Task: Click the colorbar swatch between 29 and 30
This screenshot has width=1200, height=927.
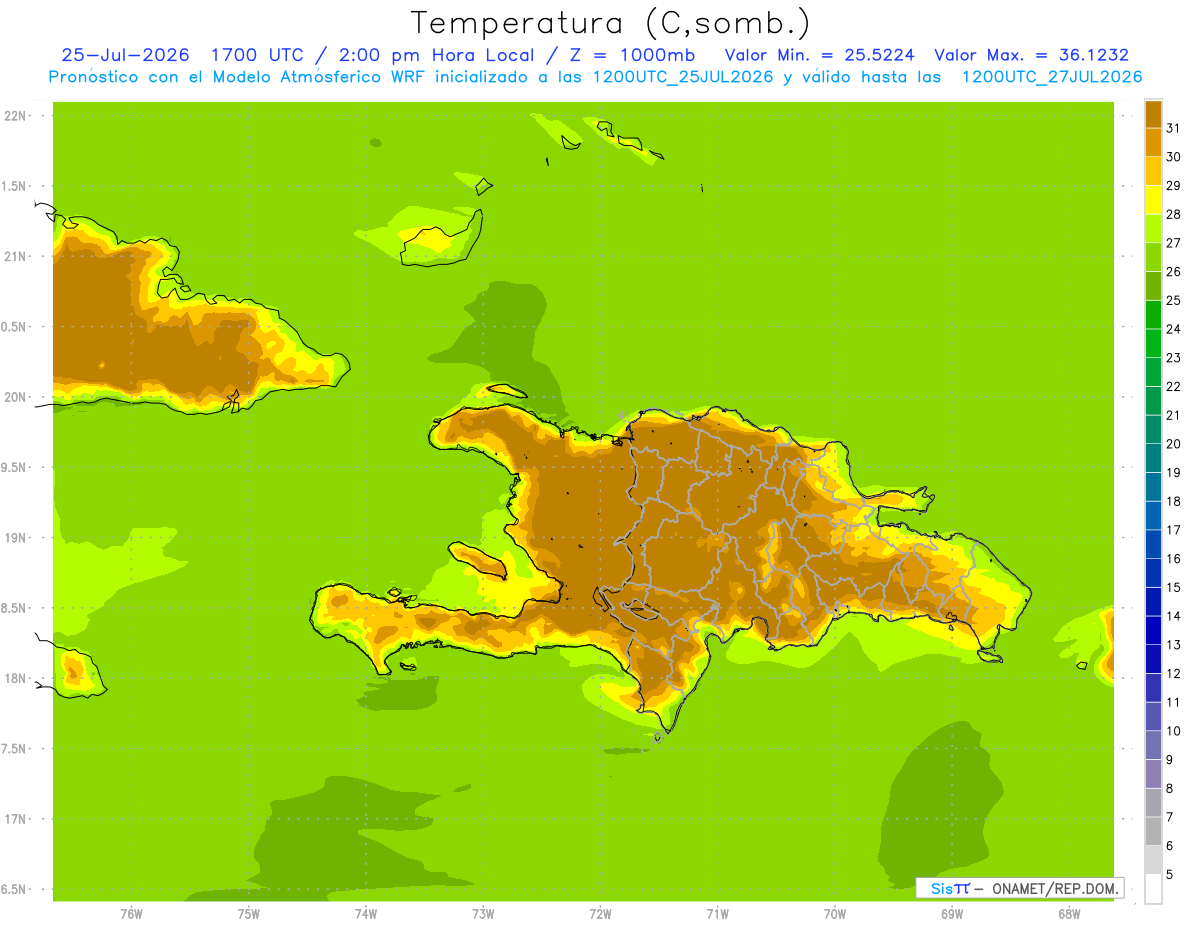Action: click(x=1153, y=171)
